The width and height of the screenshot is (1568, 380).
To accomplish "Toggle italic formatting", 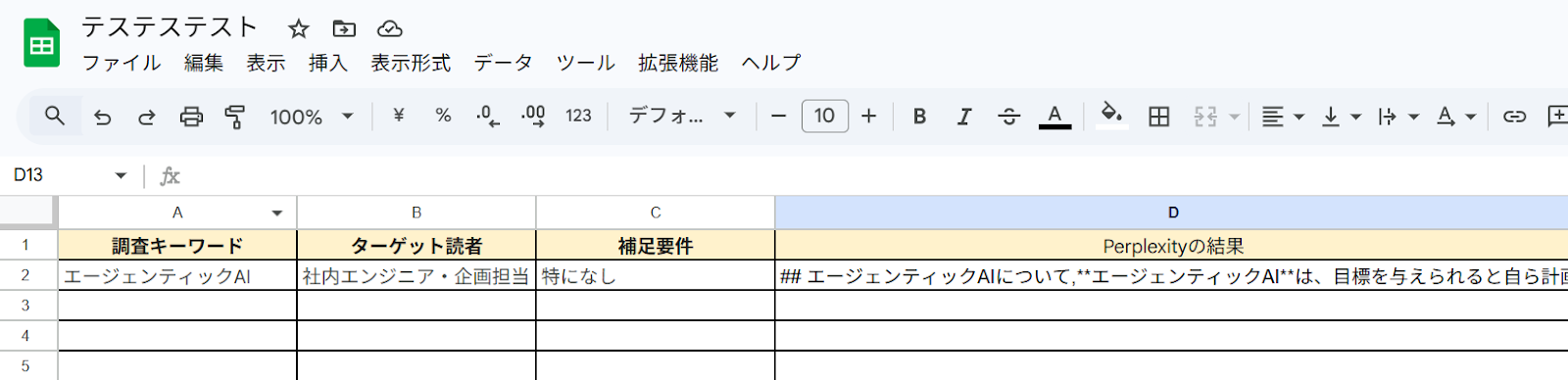I will (964, 116).
